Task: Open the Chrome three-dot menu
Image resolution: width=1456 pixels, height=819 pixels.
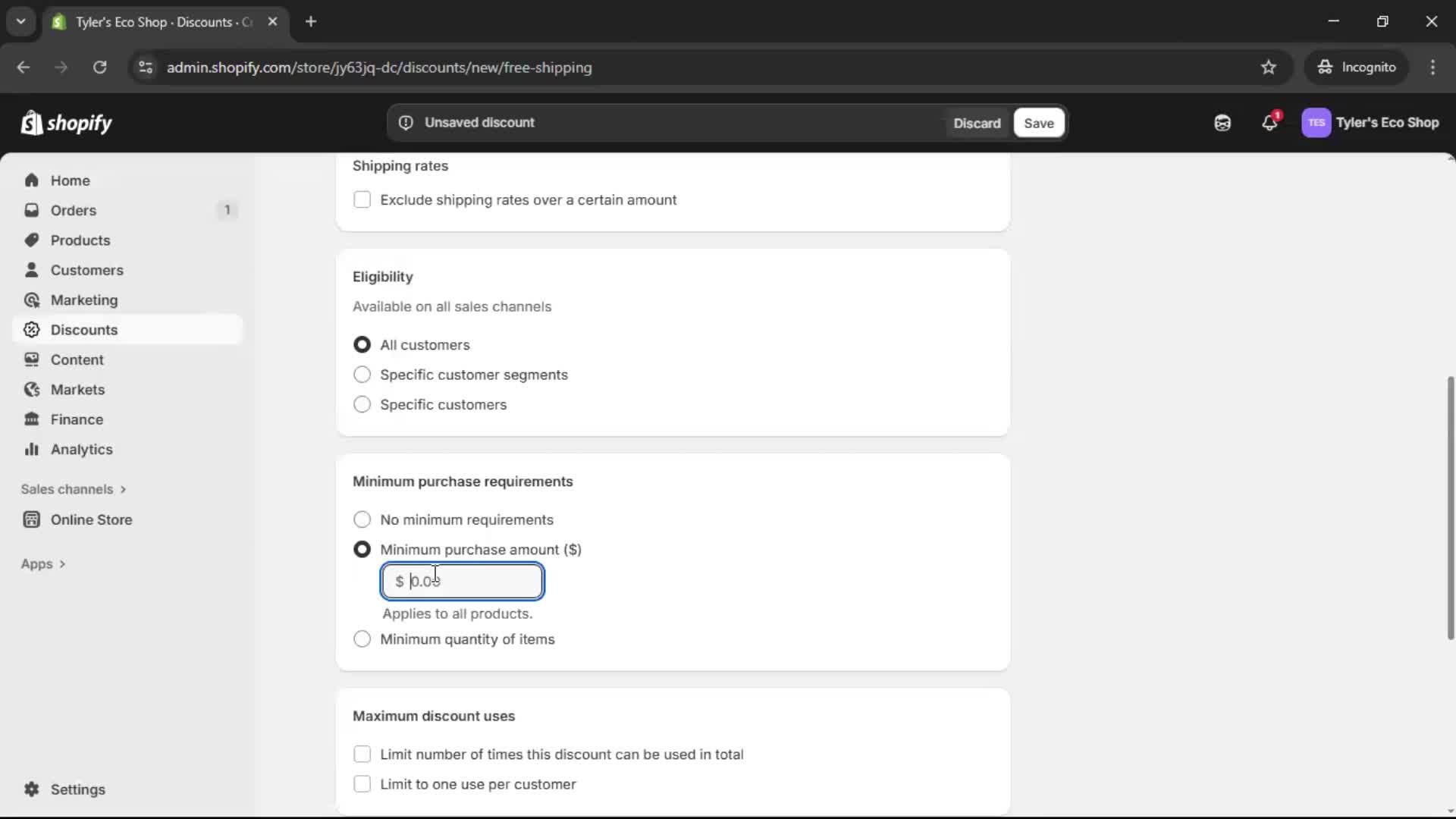Action: coord(1433,67)
